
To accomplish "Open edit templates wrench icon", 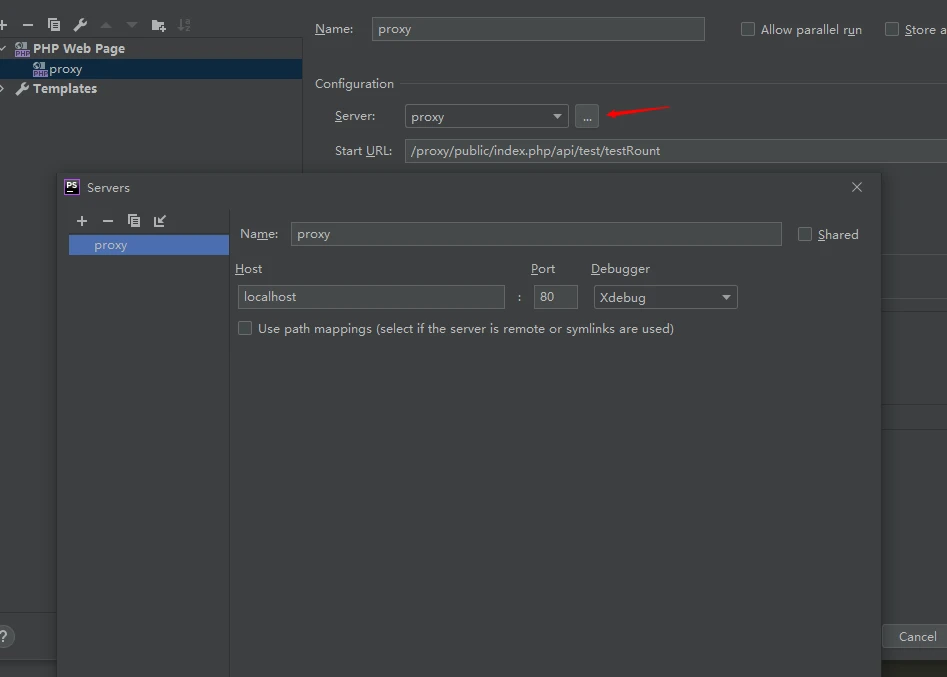I will point(80,25).
